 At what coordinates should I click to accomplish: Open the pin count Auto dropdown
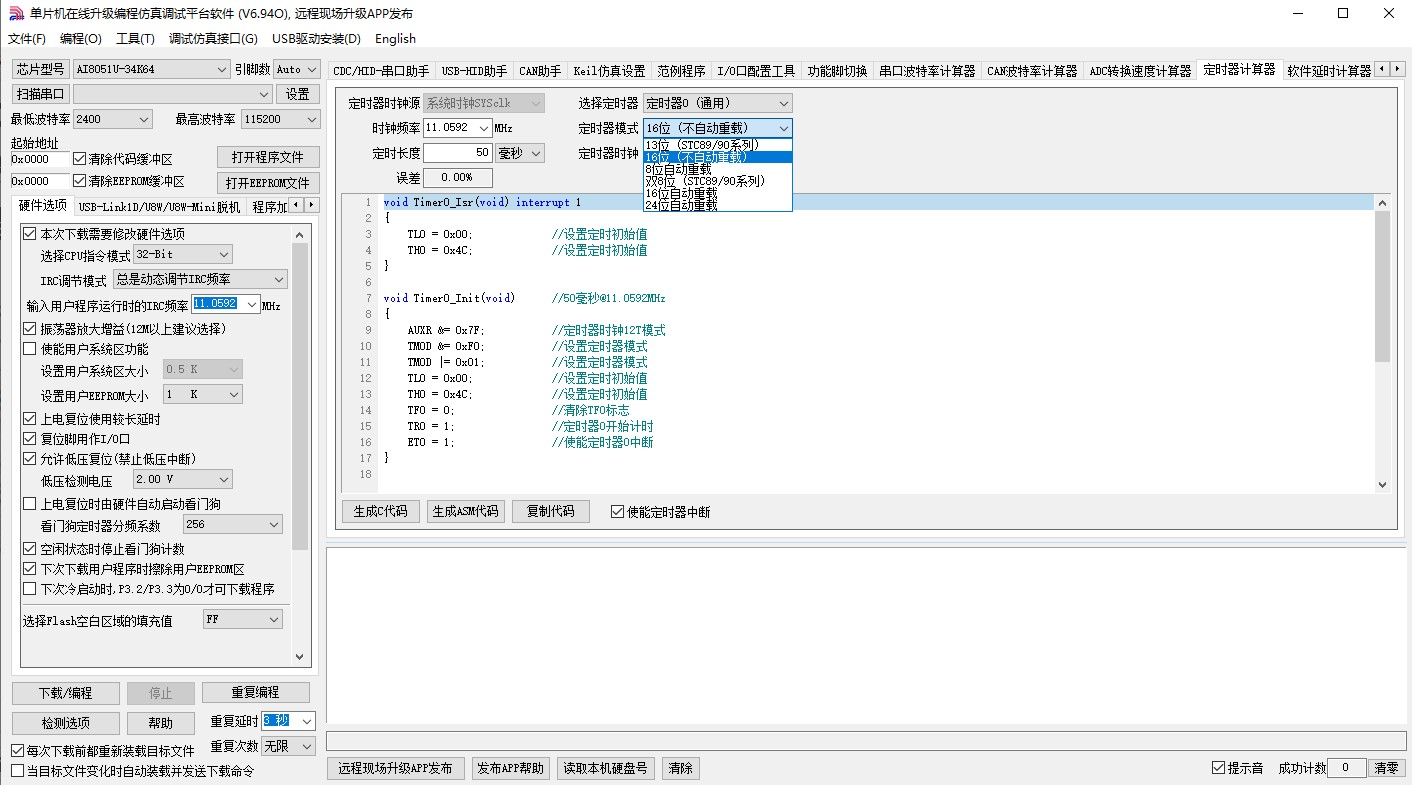tap(297, 69)
